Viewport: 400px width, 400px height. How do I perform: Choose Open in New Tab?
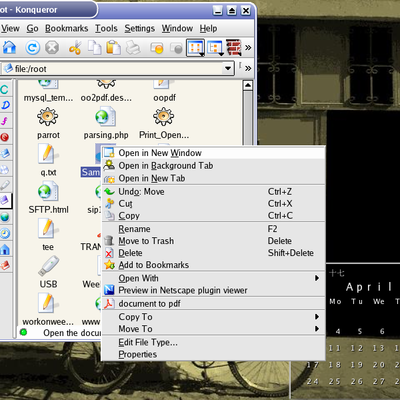(x=213, y=178)
